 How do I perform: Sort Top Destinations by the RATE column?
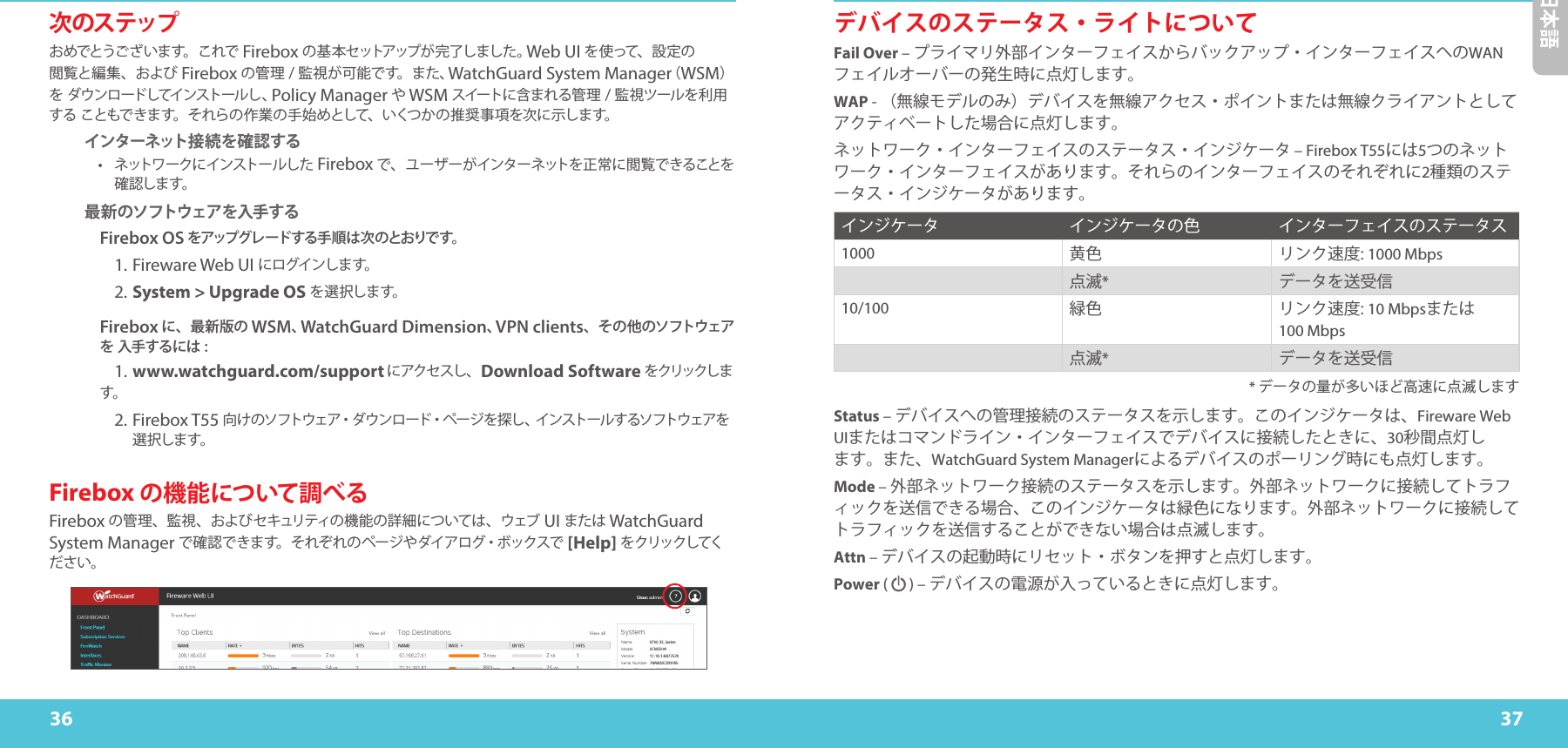coord(456,646)
